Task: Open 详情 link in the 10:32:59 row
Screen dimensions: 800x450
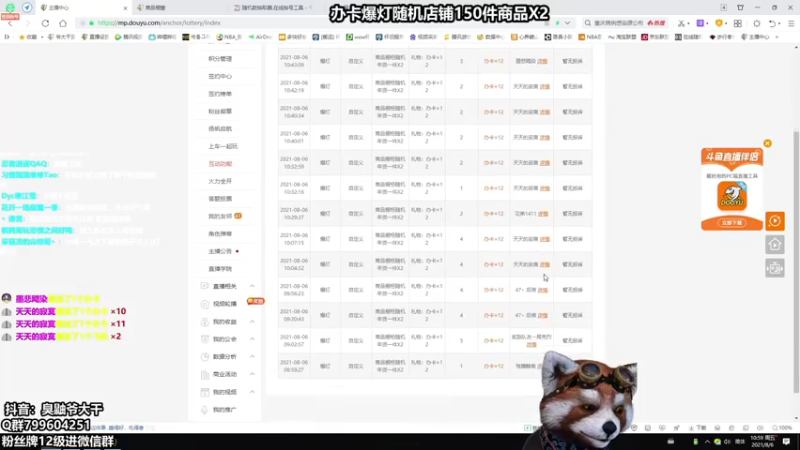Action: 545,163
